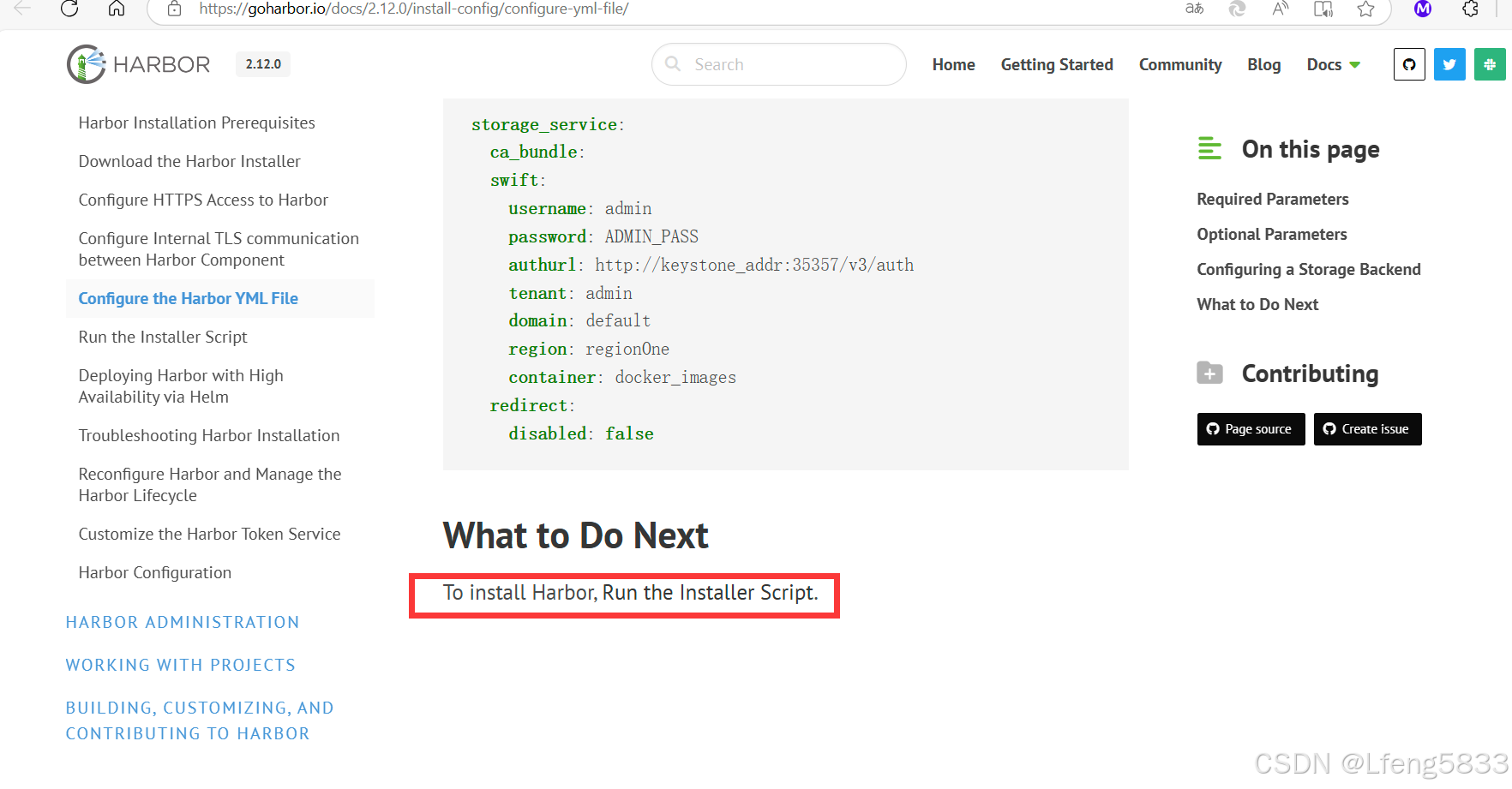Open Reconfigure Harbor and Manage Lifecycle
1512x789 pixels.
pos(210,485)
